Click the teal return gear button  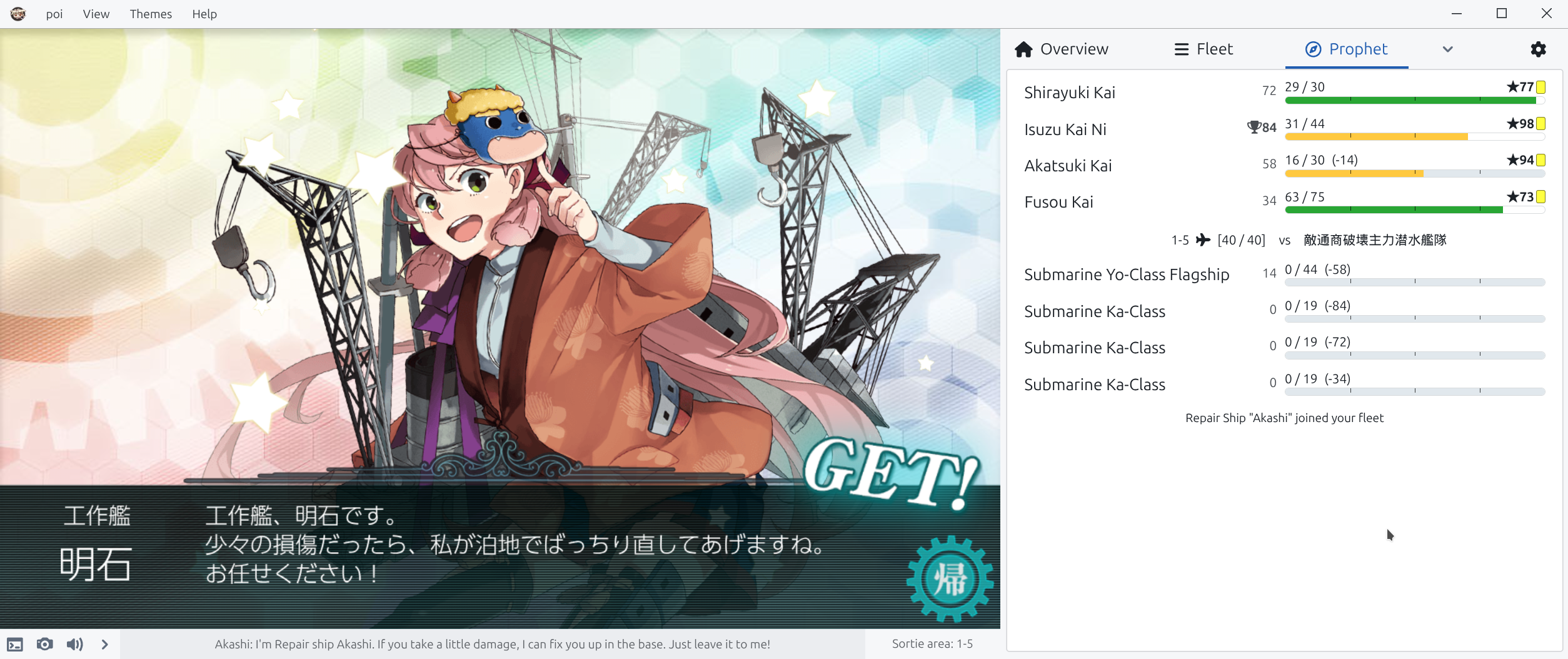950,578
